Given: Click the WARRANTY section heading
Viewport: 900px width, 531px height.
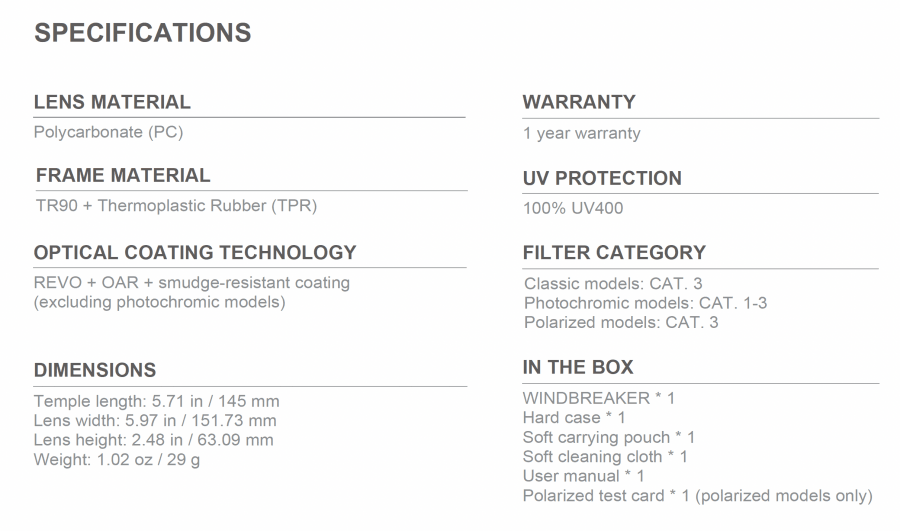Looking at the screenshot, I should pyautogui.click(x=579, y=102).
